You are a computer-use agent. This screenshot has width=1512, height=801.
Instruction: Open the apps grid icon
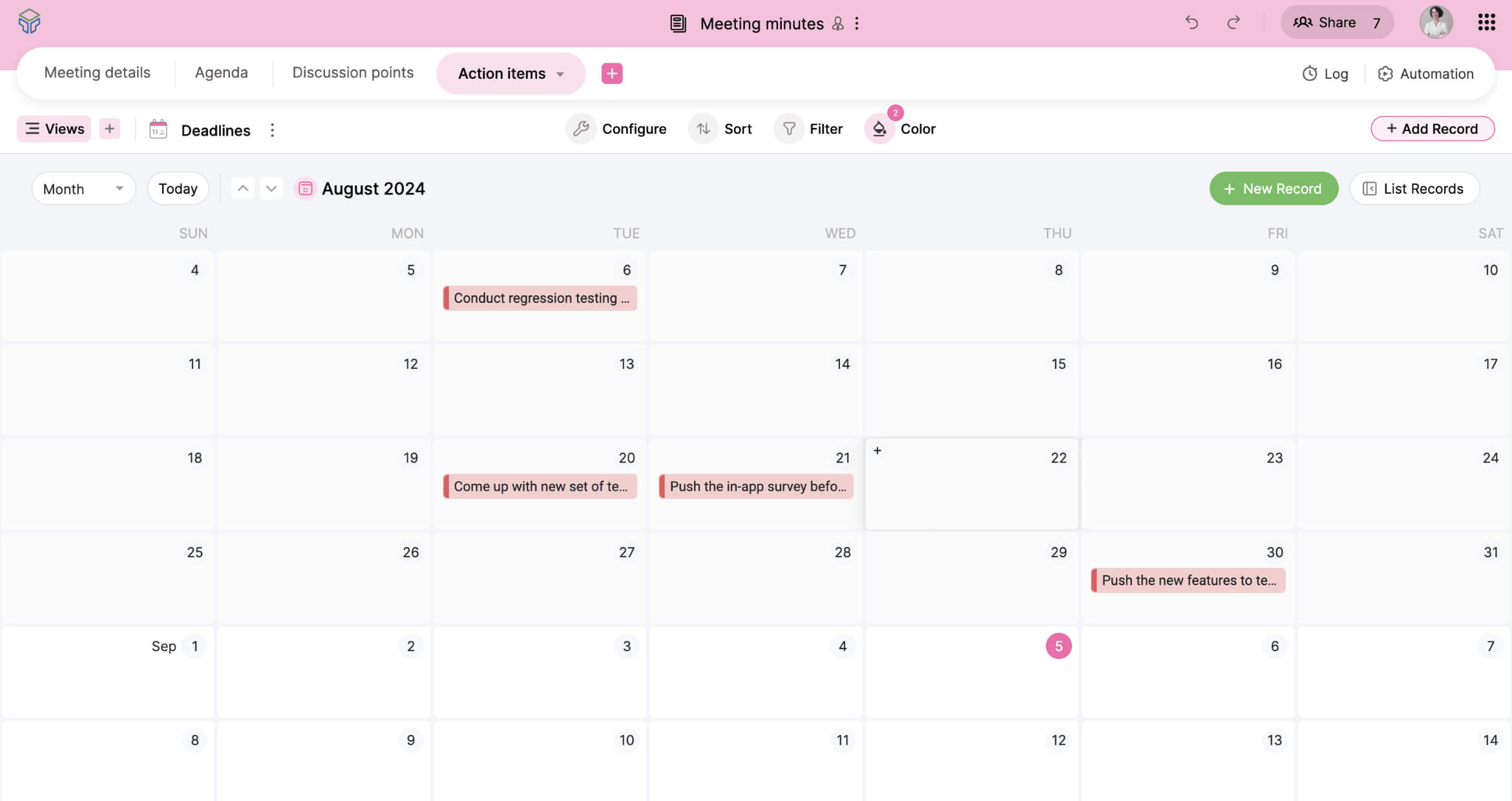(x=1486, y=23)
